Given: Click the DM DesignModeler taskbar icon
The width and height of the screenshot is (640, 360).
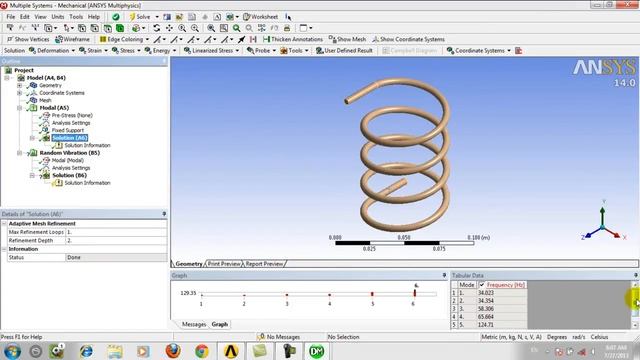Looking at the screenshot, I should 316,351.
